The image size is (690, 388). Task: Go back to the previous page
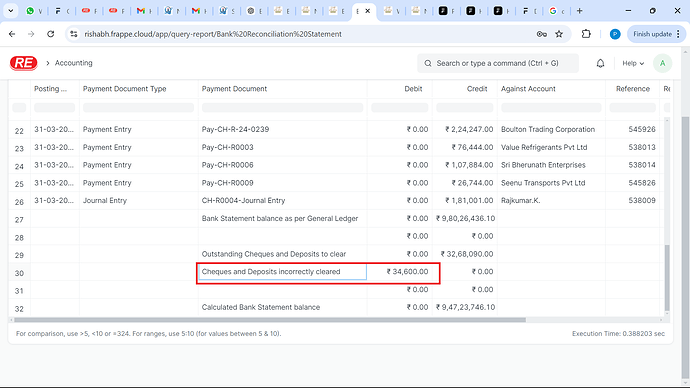12,34
